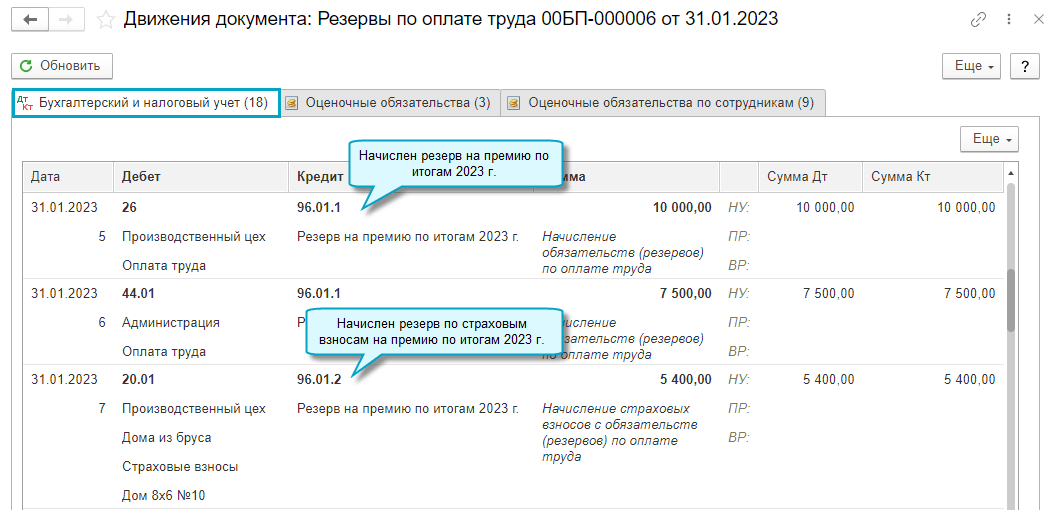The image size is (1046, 510).
Task: Click the Дебет column header
Action: point(201,177)
